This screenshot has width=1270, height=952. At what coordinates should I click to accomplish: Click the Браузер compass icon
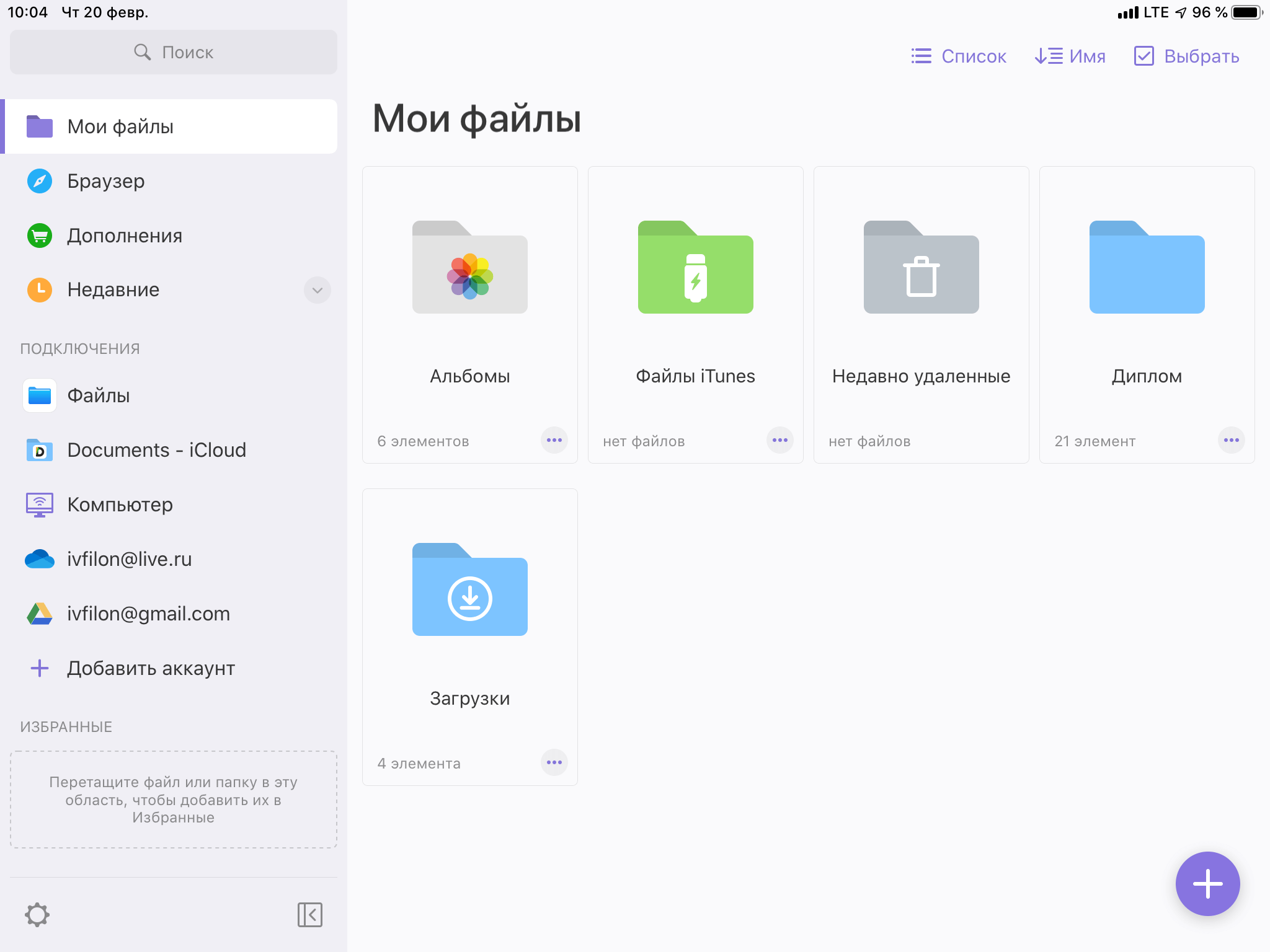pyautogui.click(x=40, y=181)
